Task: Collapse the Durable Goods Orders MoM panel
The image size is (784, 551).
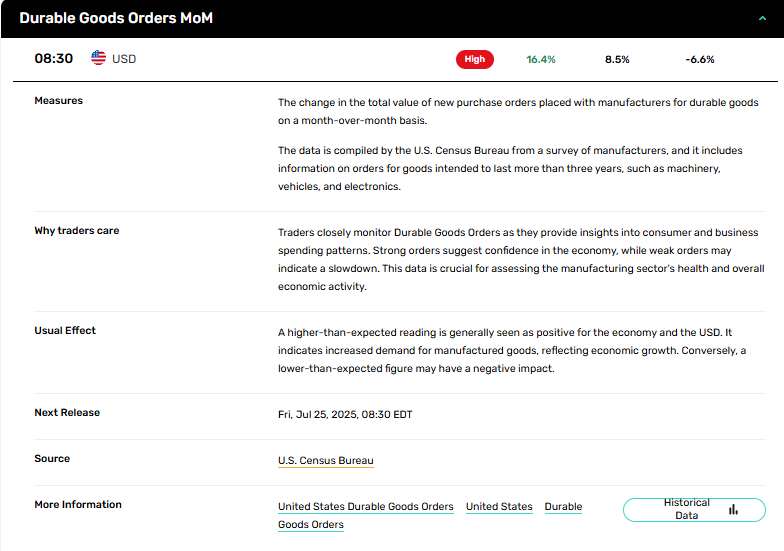Action: (x=764, y=18)
